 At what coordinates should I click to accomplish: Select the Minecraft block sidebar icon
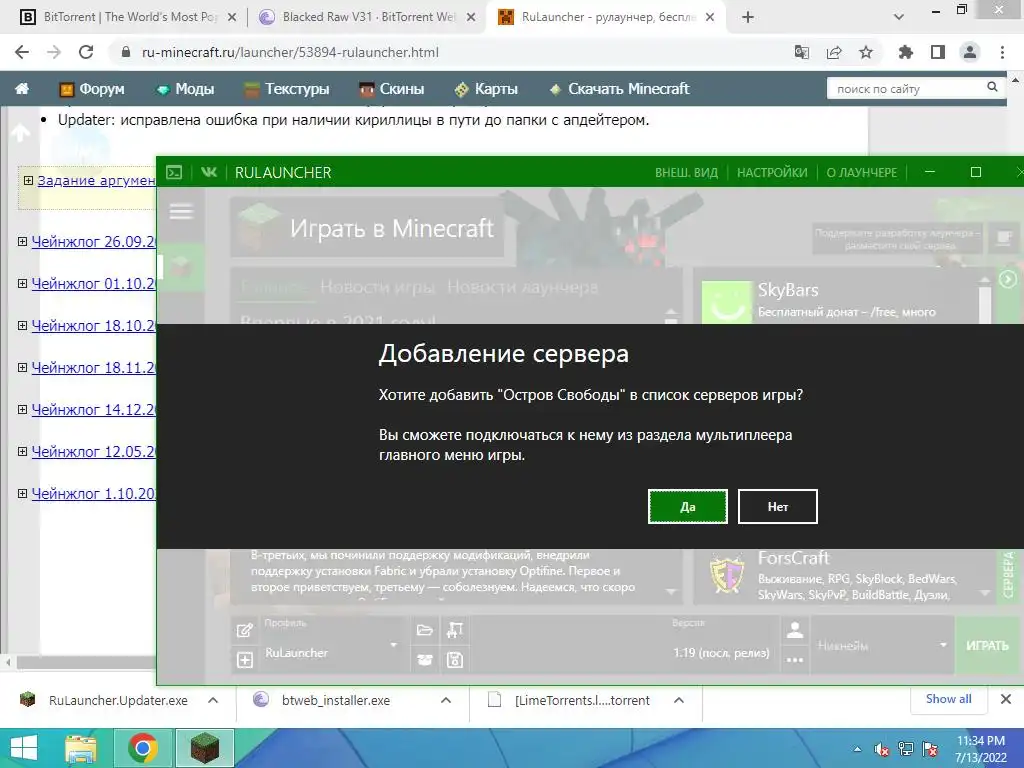(181, 266)
